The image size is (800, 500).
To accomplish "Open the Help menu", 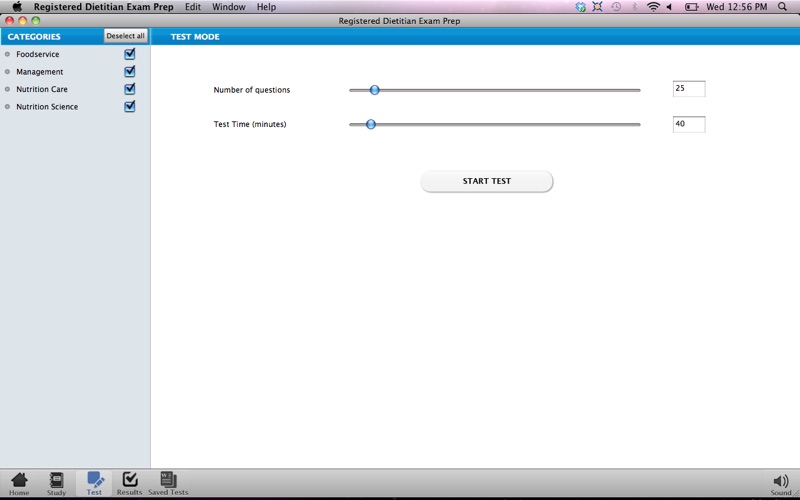I will [x=266, y=7].
